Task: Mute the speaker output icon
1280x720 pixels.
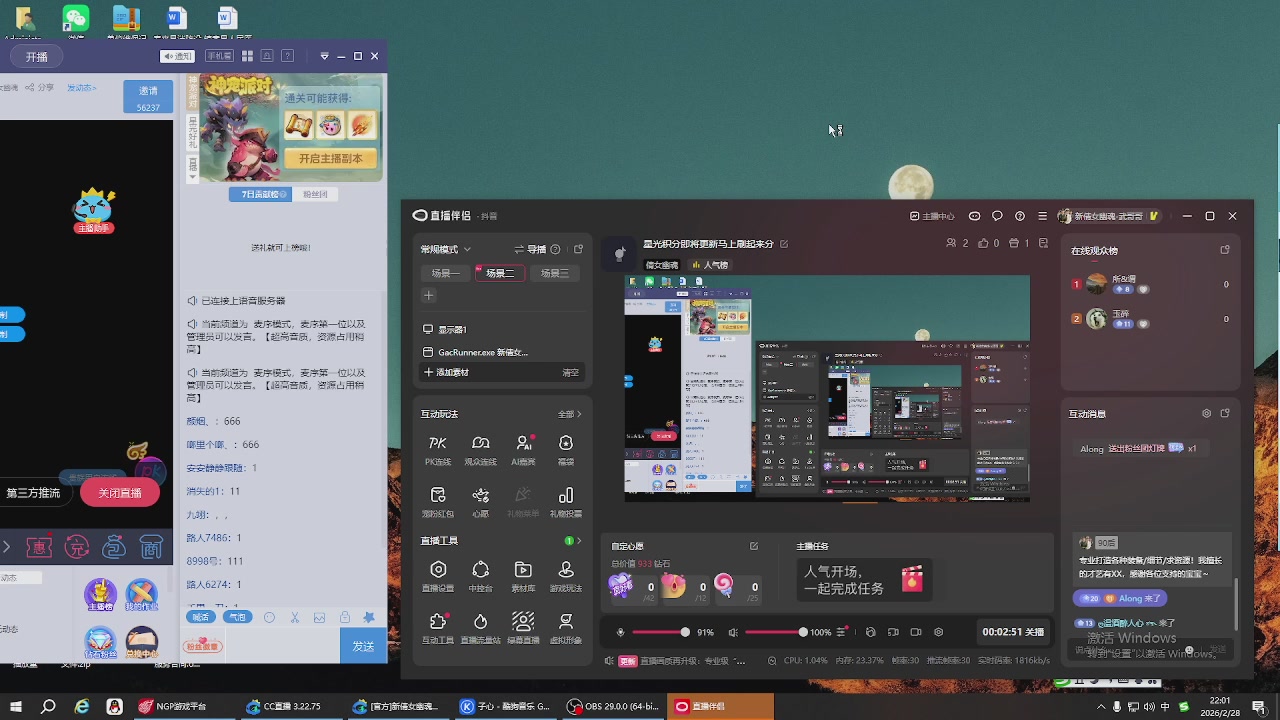Action: coord(733,632)
